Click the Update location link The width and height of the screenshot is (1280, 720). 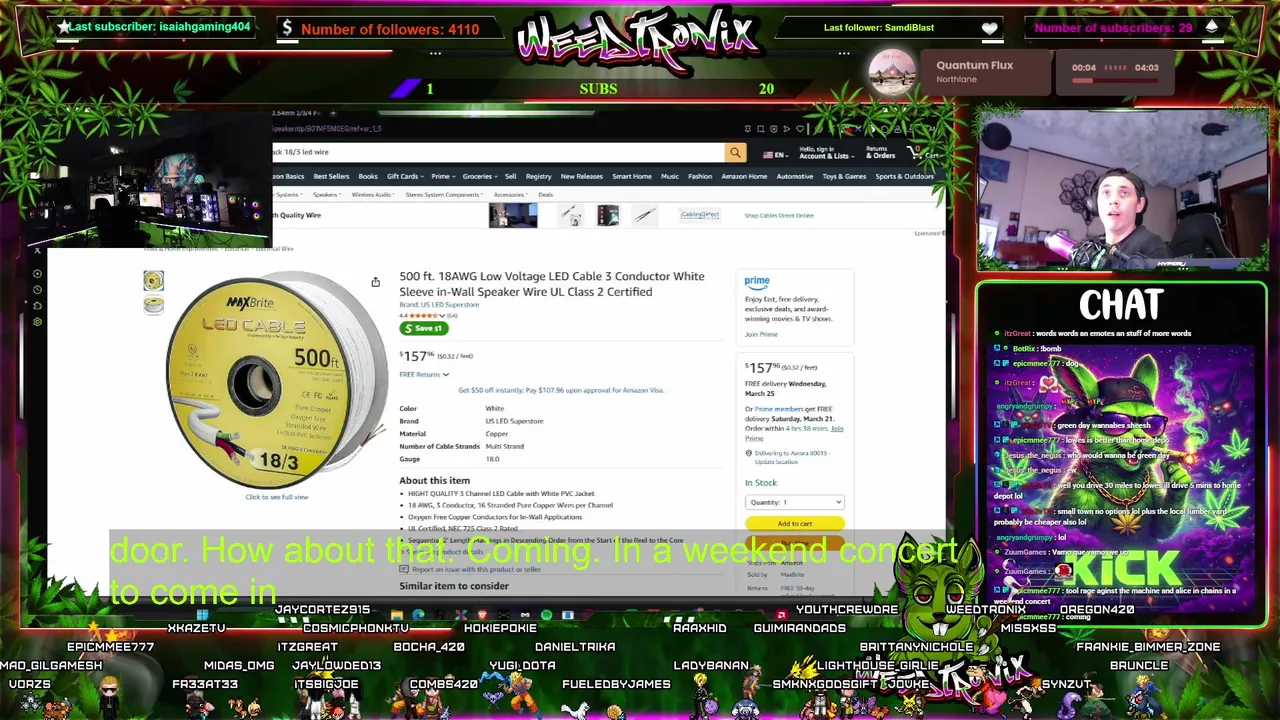pyautogui.click(x=777, y=462)
